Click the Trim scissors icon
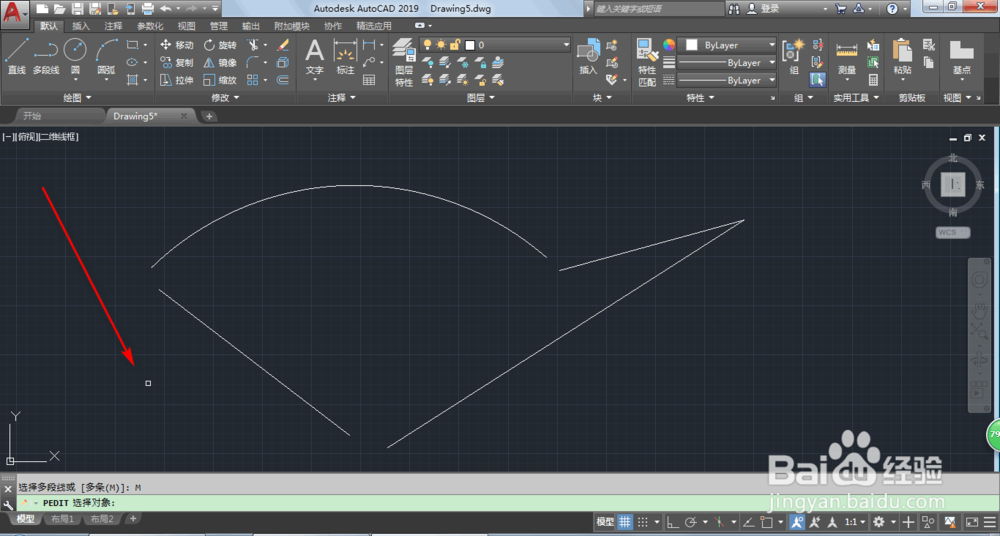This screenshot has width=1000, height=536. click(x=253, y=45)
